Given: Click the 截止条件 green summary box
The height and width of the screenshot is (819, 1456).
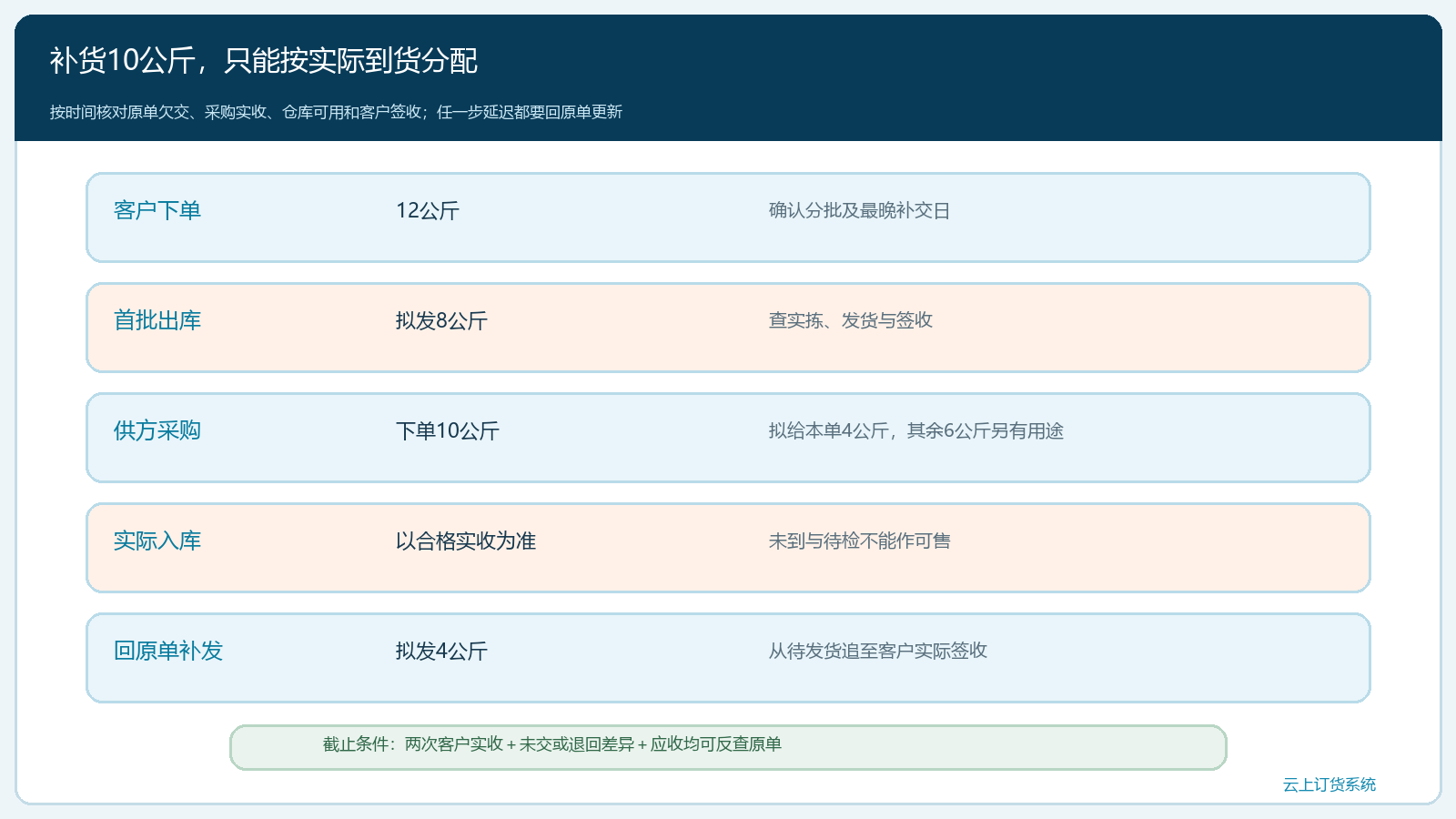Looking at the screenshot, I should click(728, 747).
